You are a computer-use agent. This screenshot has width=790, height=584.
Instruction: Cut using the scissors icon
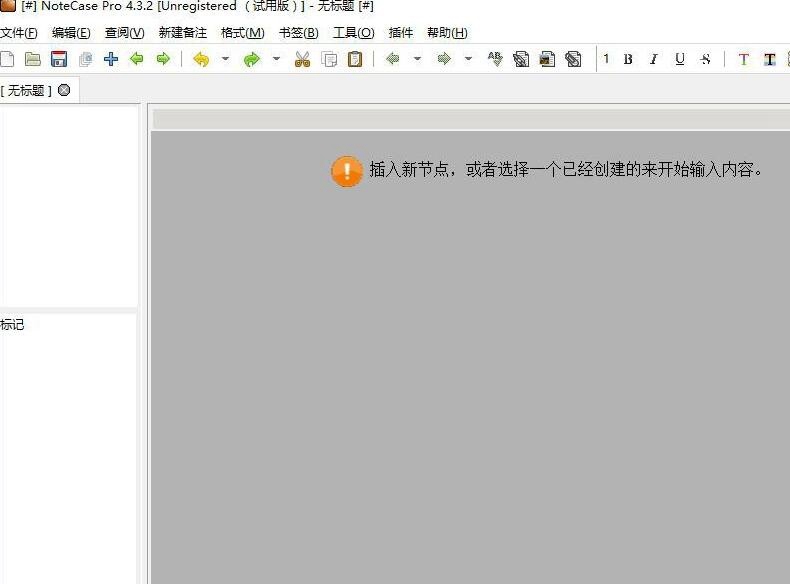click(x=302, y=59)
